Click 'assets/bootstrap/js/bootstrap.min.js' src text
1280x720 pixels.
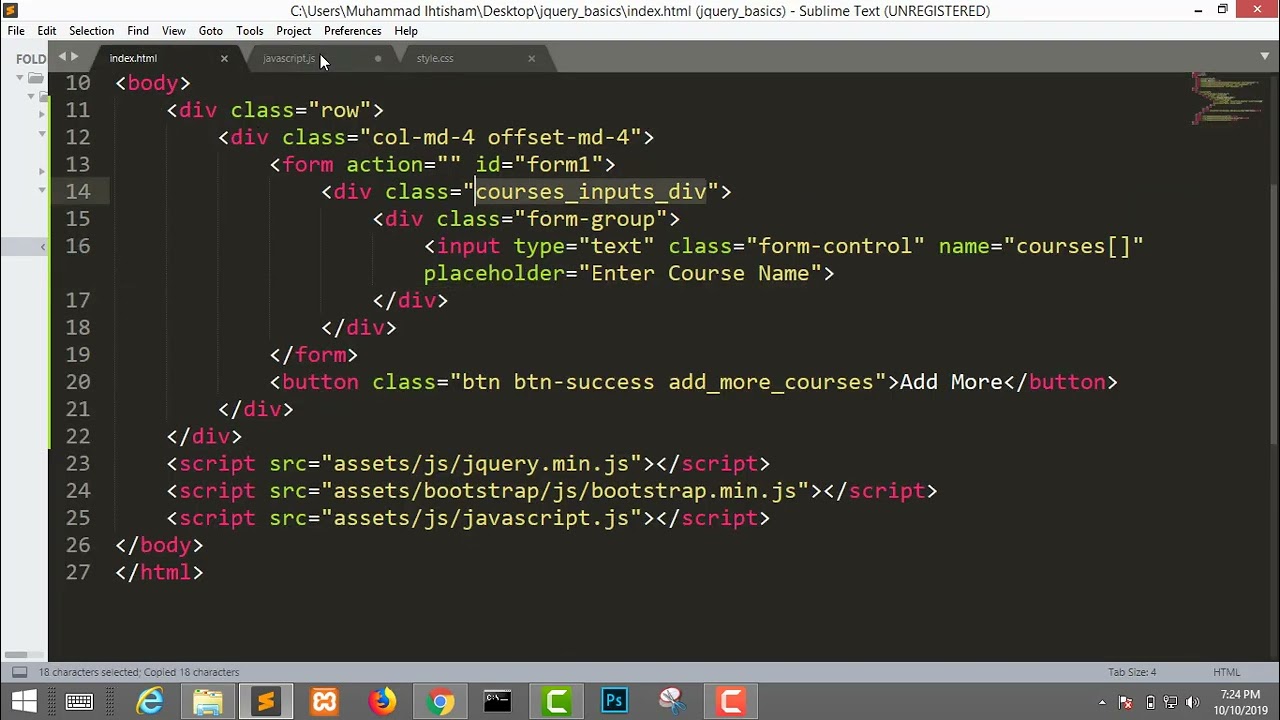click(565, 491)
